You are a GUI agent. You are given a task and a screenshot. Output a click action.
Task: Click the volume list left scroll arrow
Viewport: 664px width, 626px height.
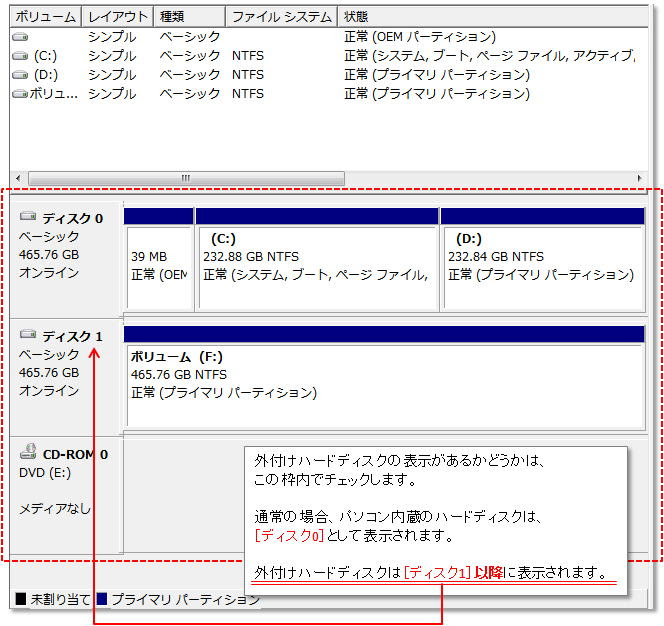pos(18,178)
